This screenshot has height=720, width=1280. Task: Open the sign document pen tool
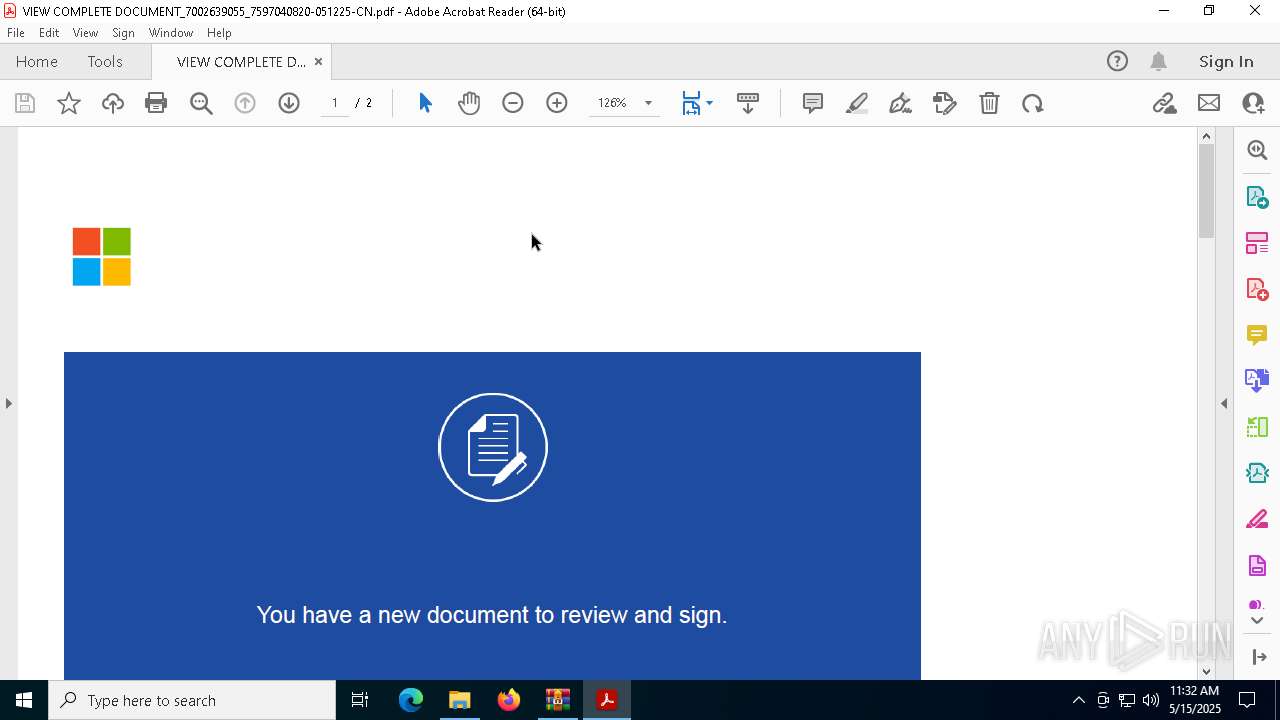tap(900, 103)
